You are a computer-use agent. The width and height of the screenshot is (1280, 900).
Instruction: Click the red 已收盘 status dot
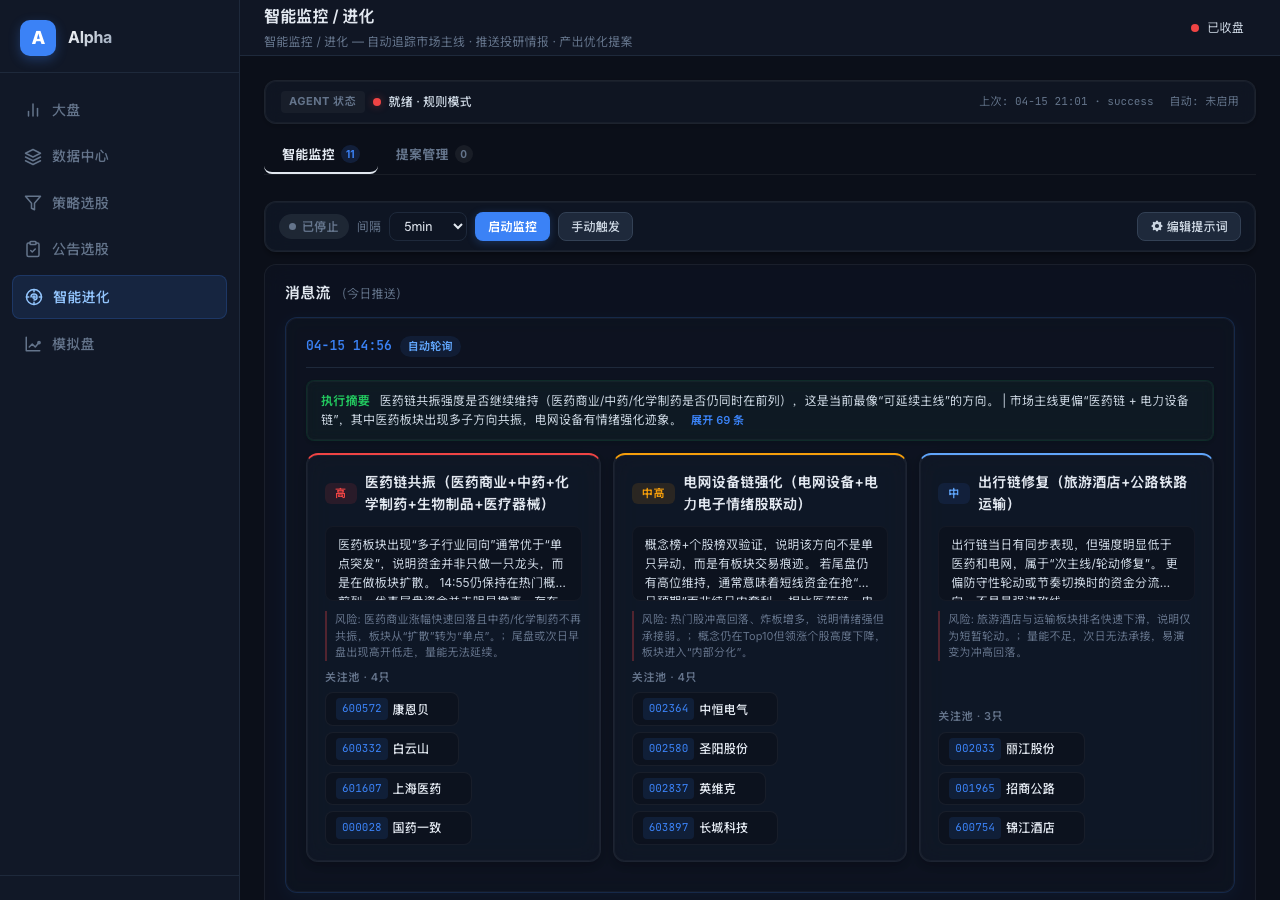click(1195, 28)
